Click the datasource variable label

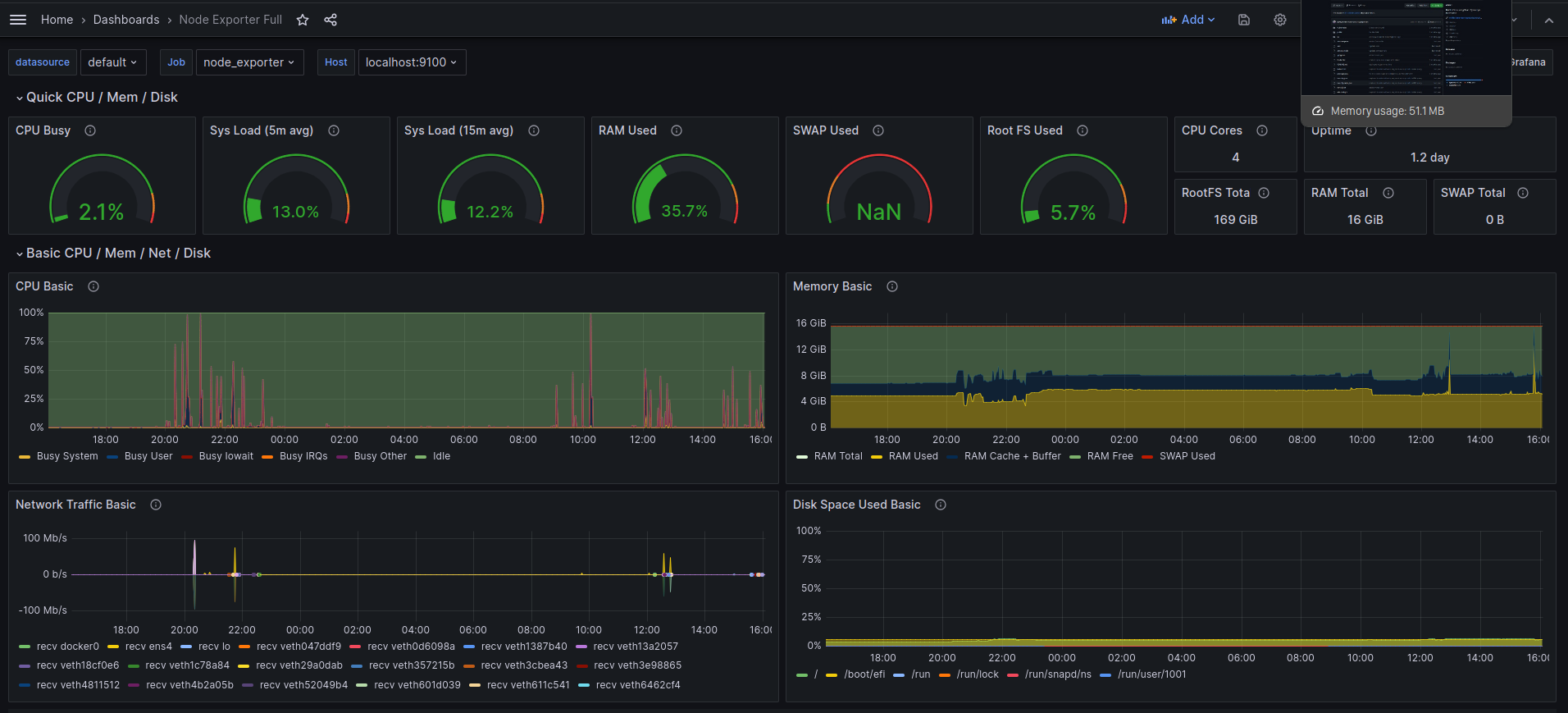(x=43, y=62)
